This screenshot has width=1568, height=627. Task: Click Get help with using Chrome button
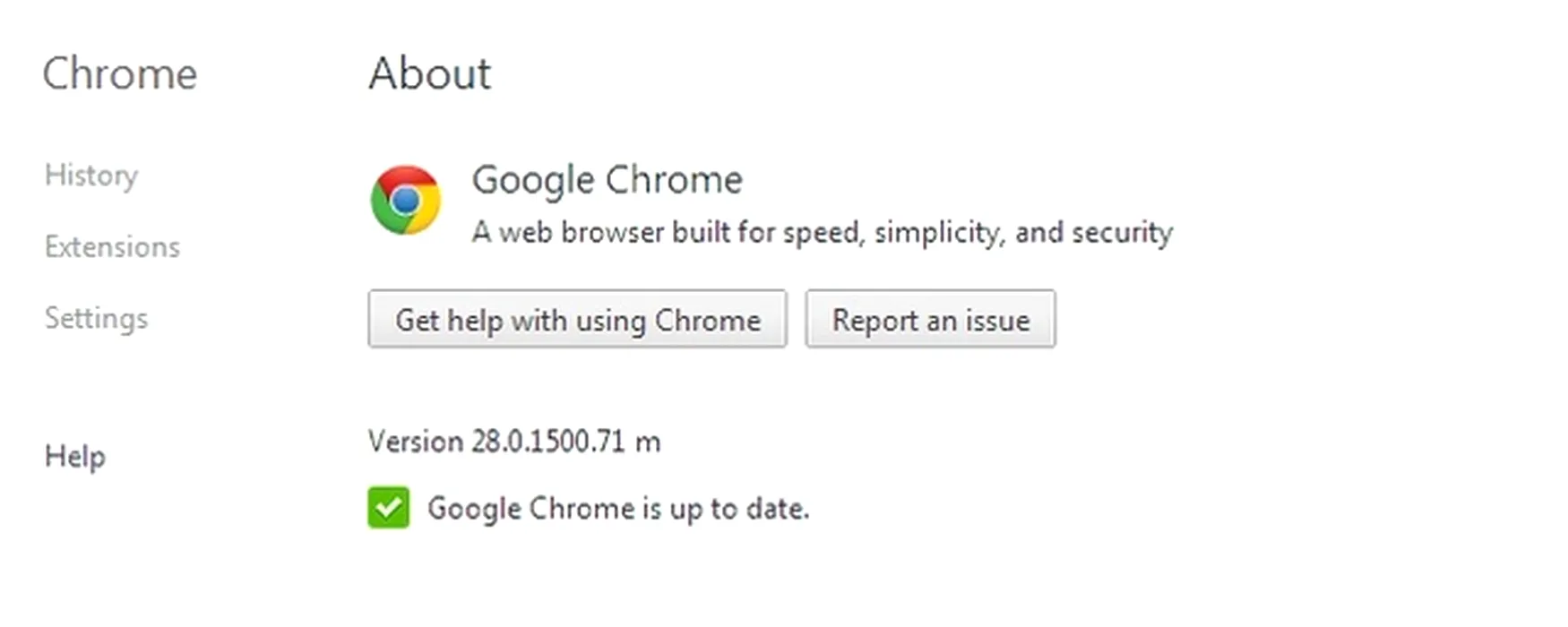coord(577,319)
